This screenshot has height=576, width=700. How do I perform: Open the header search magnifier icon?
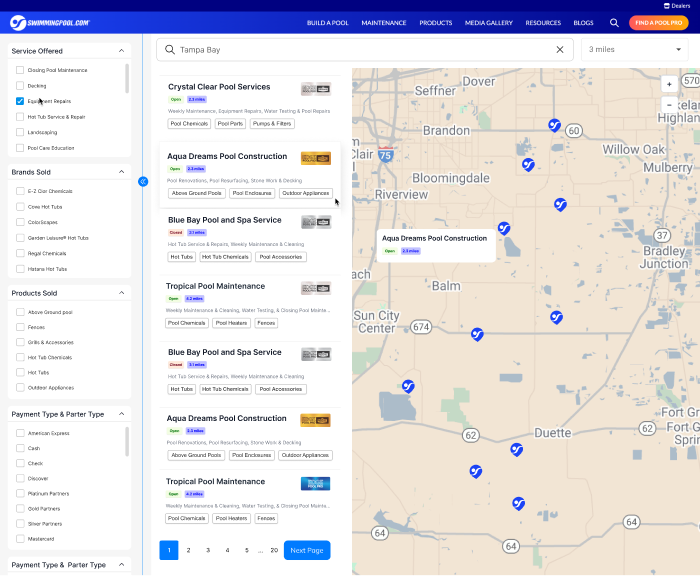[614, 23]
